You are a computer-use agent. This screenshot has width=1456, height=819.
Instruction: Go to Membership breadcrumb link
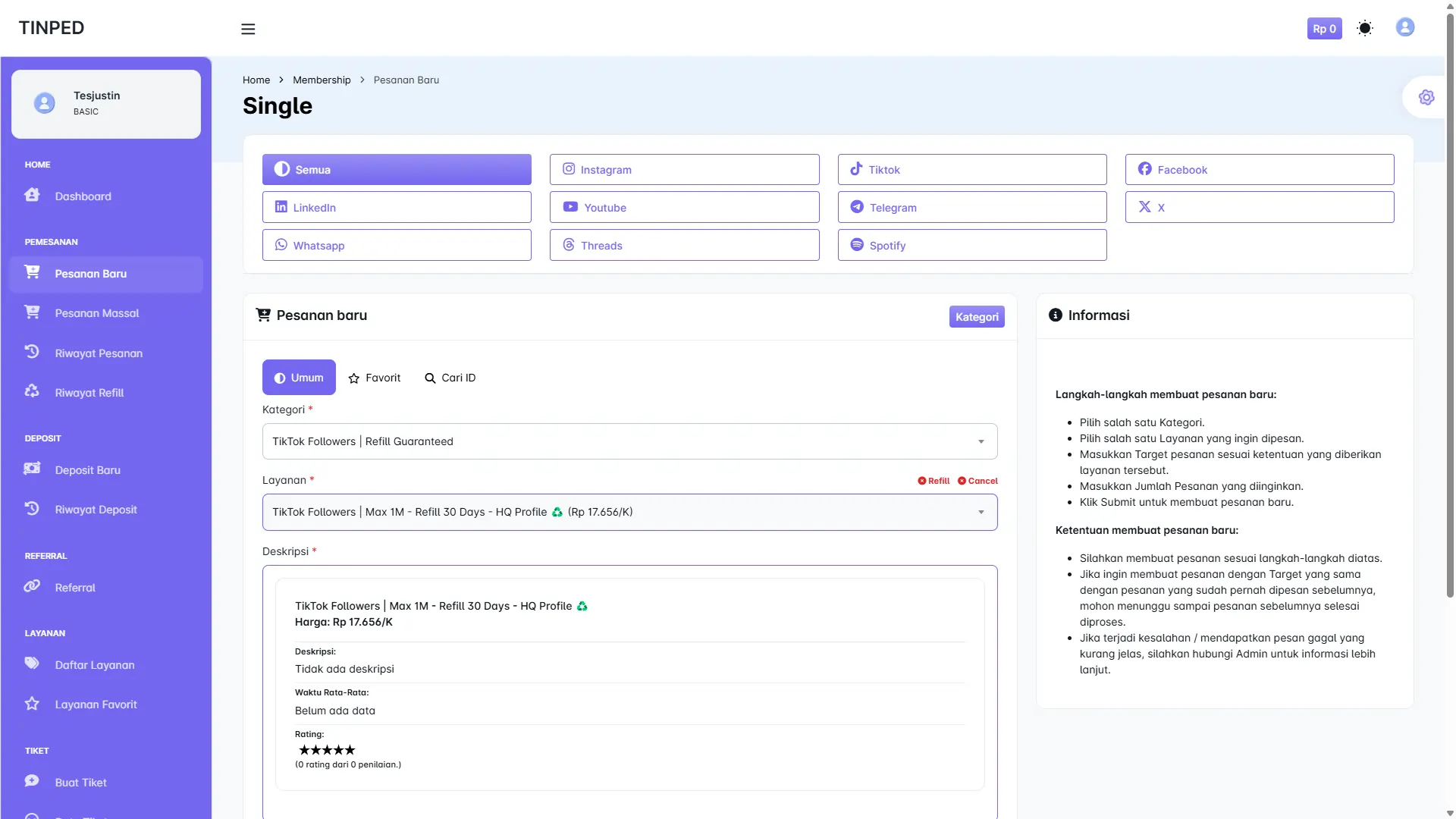[x=322, y=80]
